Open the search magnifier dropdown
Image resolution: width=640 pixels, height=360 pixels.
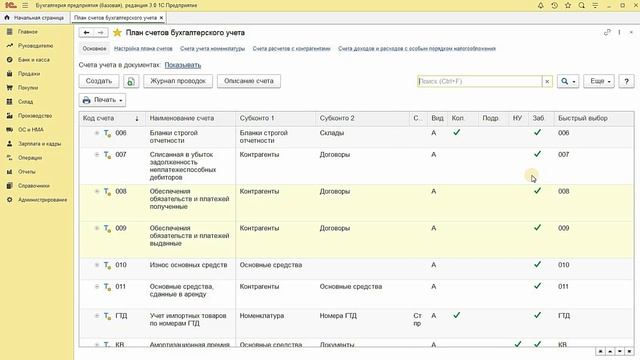[568, 81]
